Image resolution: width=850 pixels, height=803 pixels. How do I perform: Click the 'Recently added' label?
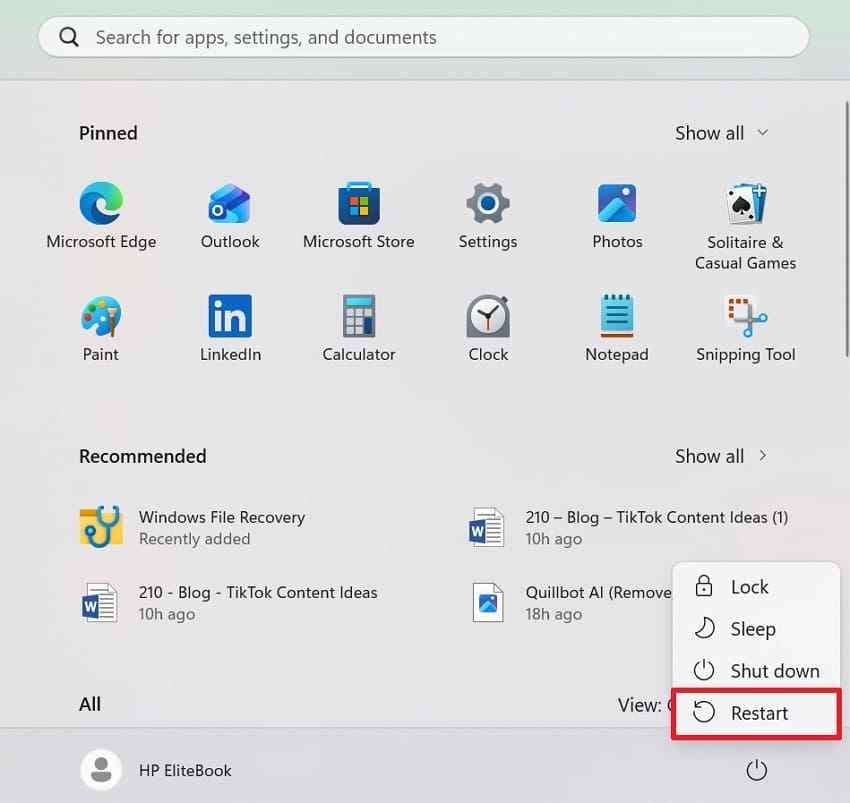click(x=194, y=539)
